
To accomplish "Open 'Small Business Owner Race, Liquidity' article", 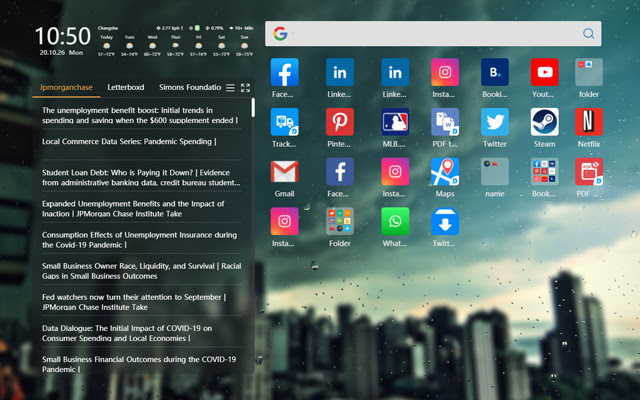I will [x=142, y=271].
